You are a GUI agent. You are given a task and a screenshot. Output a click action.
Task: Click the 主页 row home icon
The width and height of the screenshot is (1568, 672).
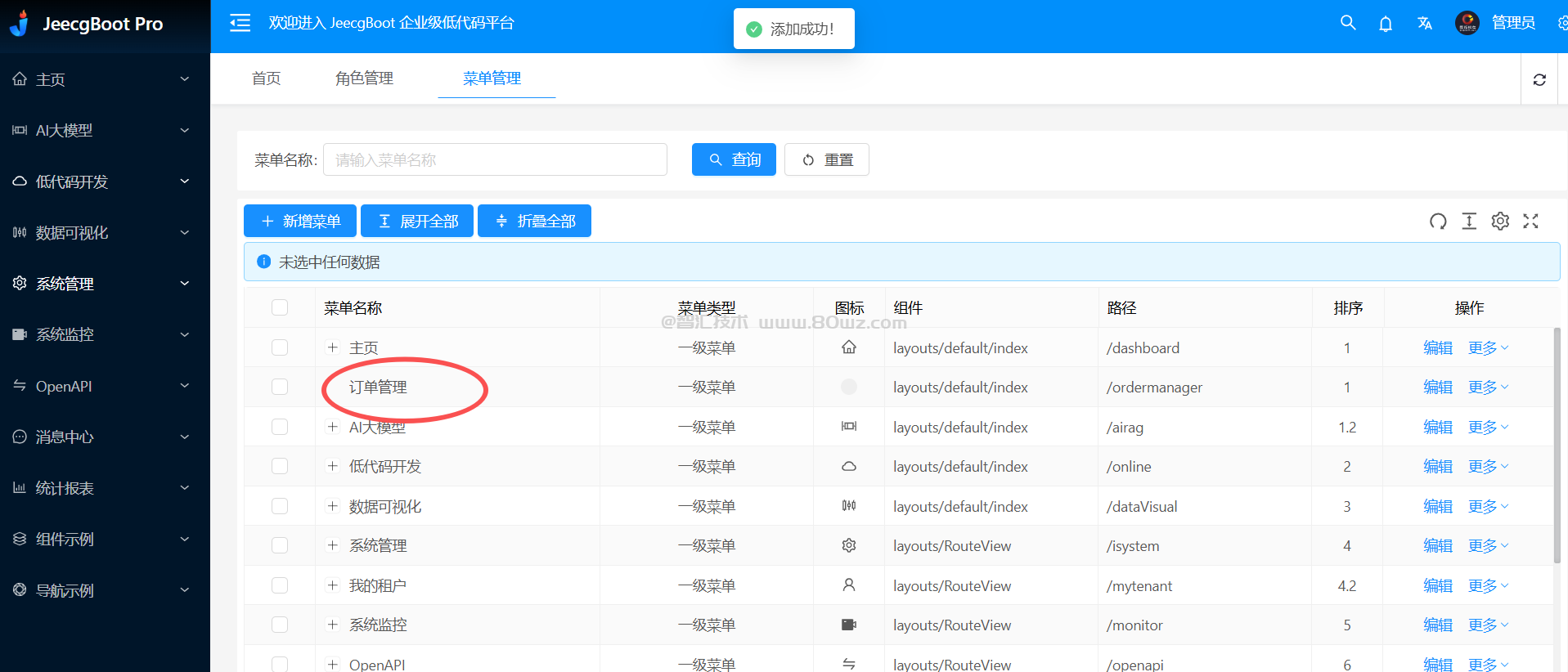point(849,347)
